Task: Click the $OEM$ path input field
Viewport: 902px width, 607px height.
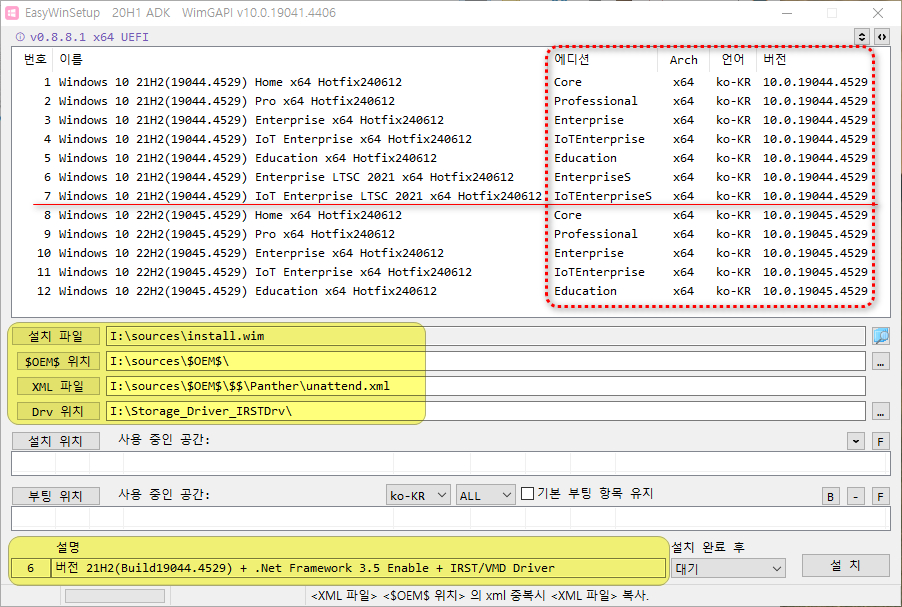Action: (486, 361)
